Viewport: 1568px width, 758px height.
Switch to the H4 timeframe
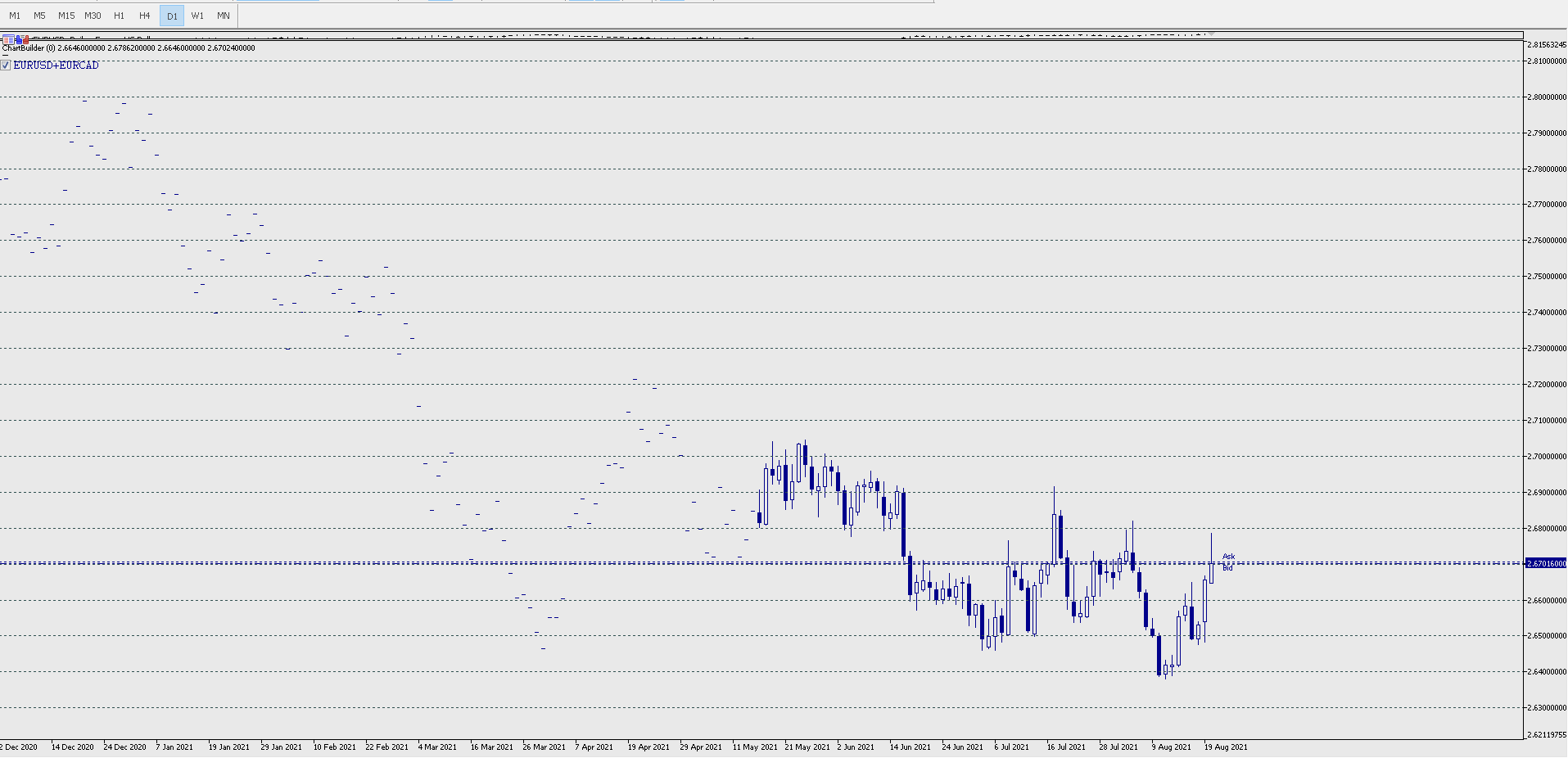click(x=145, y=16)
